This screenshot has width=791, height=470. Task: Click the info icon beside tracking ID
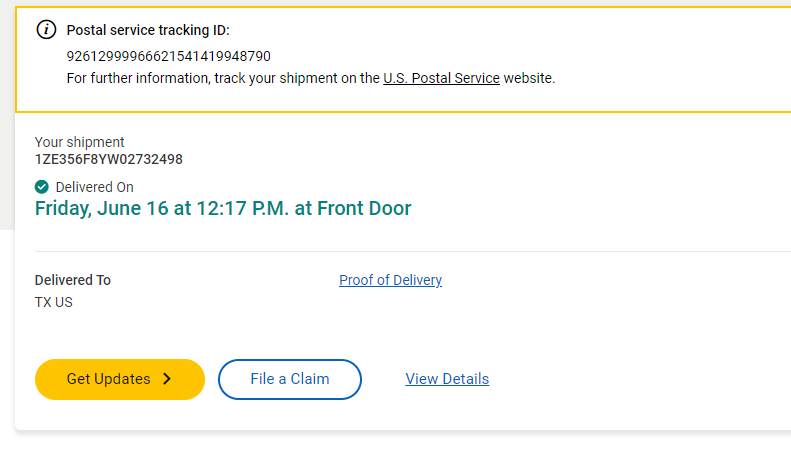tap(46, 29)
